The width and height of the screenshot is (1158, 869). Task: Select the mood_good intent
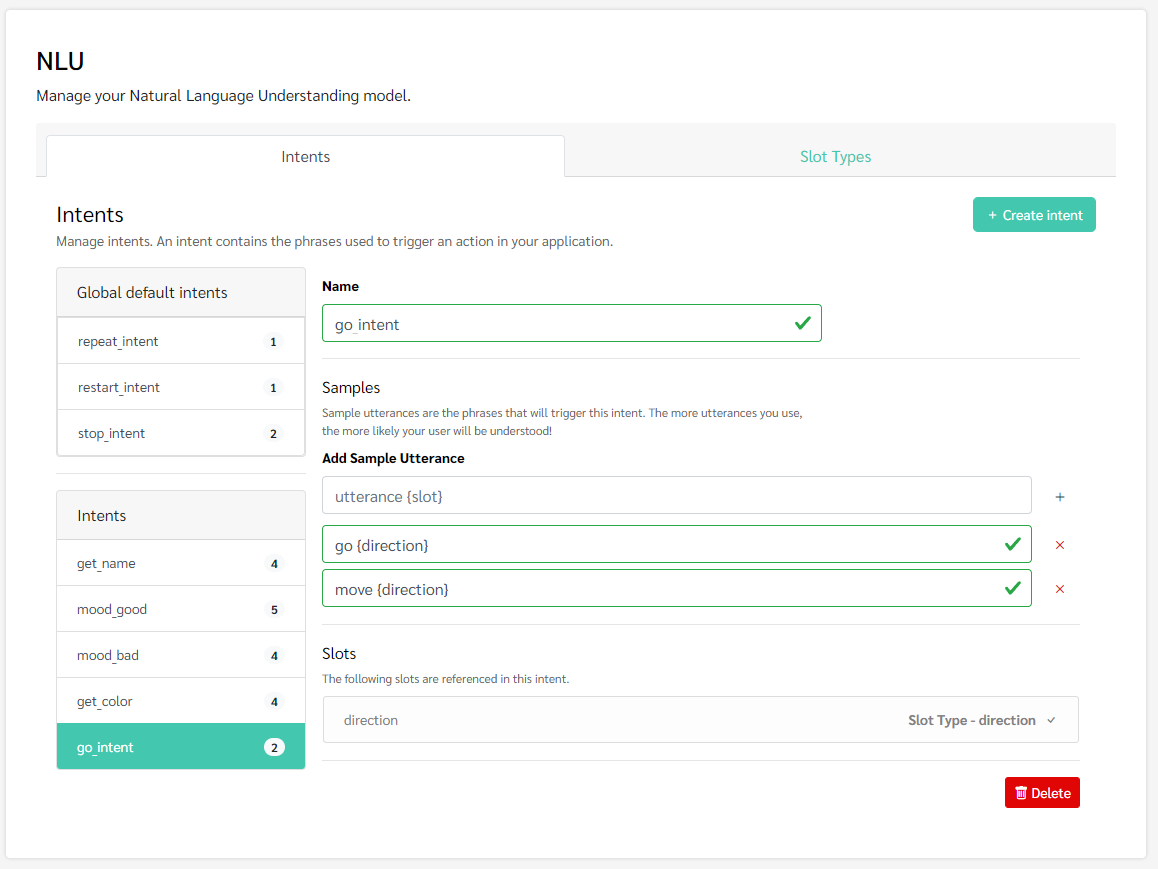click(181, 609)
